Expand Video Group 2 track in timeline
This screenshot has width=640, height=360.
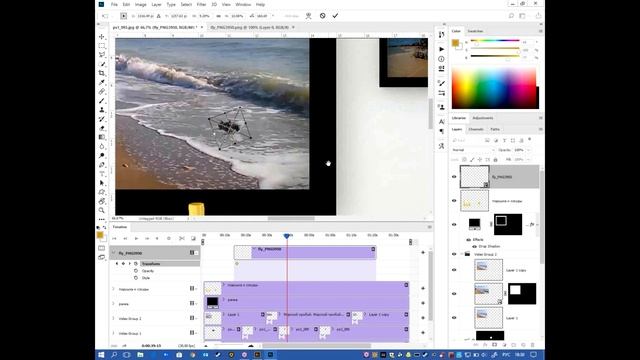[x=113, y=318]
